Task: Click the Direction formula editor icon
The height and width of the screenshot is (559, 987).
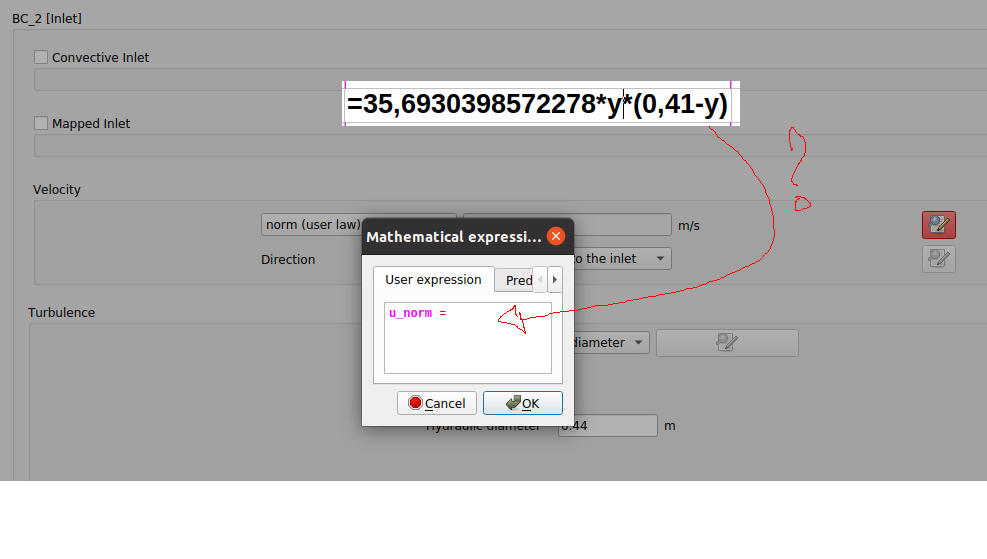Action: tap(938, 259)
